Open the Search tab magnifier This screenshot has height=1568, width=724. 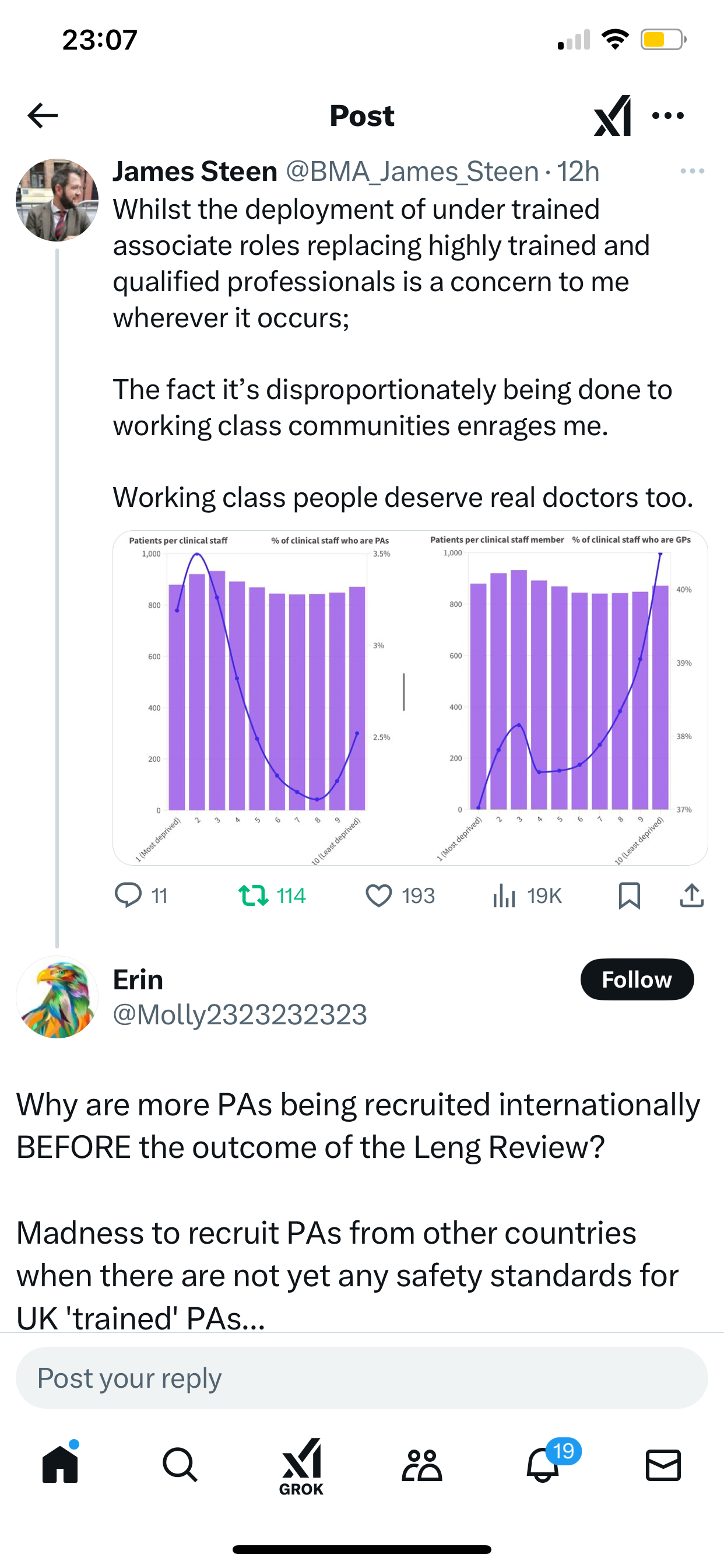(180, 1465)
